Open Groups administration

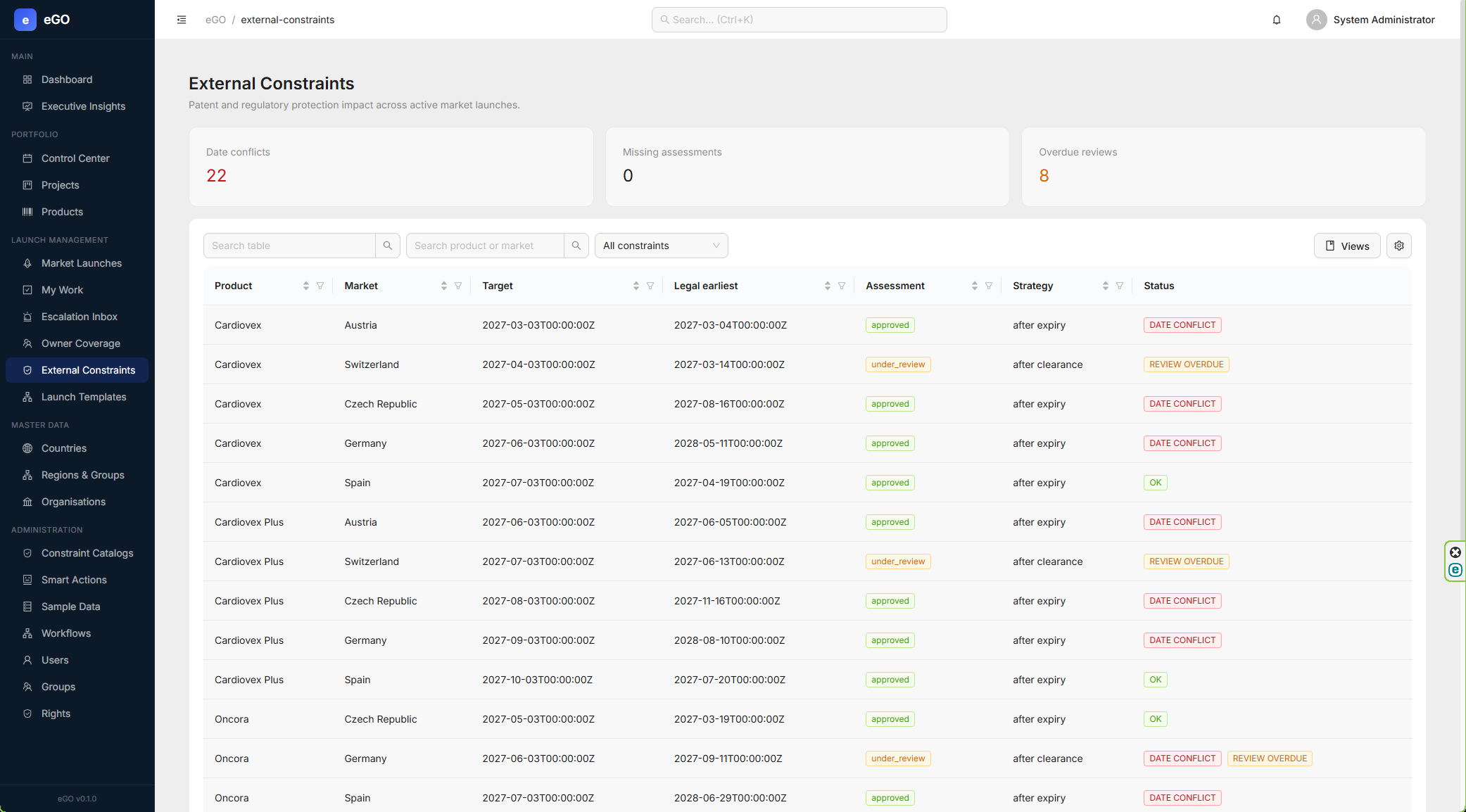77,687
